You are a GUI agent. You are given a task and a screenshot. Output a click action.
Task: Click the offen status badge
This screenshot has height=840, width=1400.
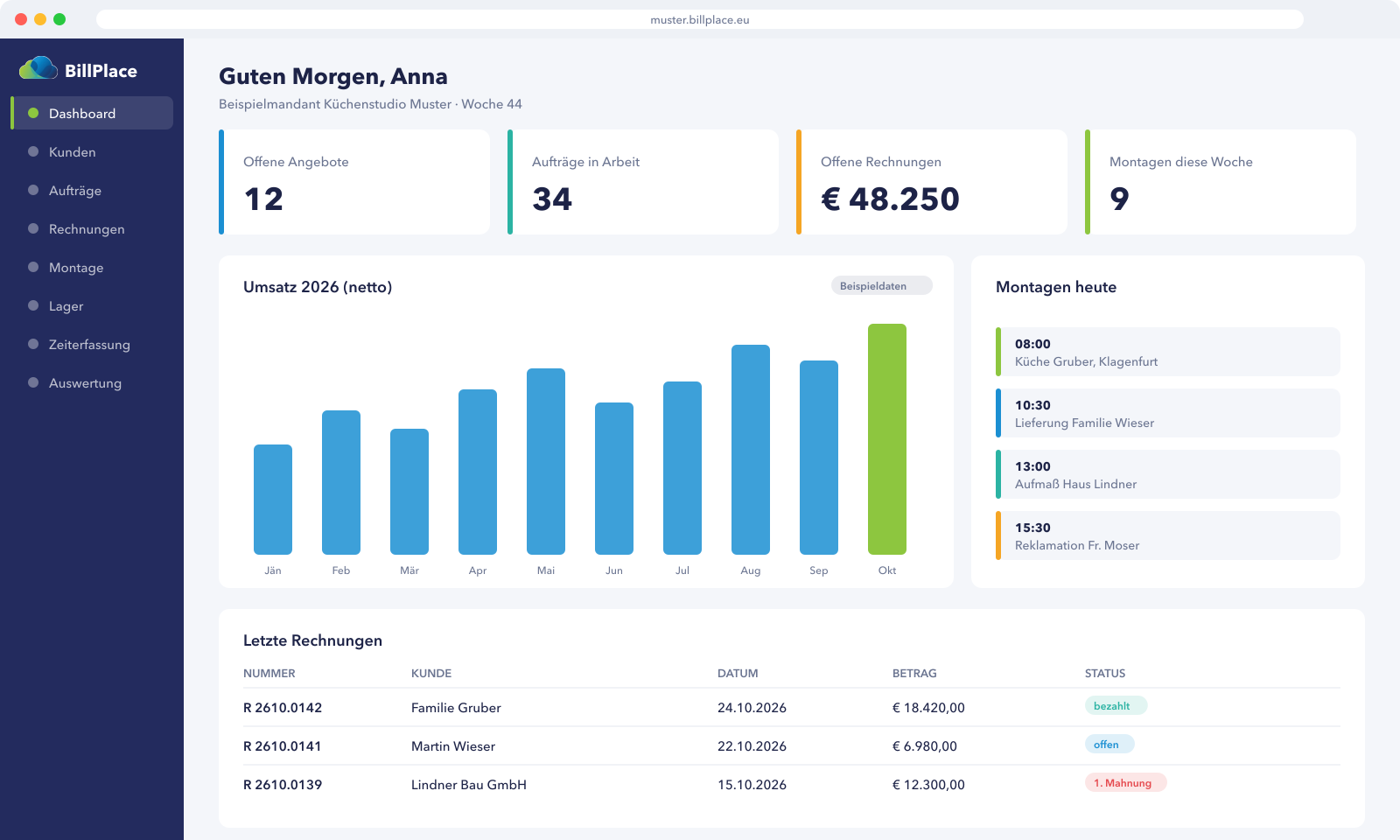click(x=1109, y=745)
